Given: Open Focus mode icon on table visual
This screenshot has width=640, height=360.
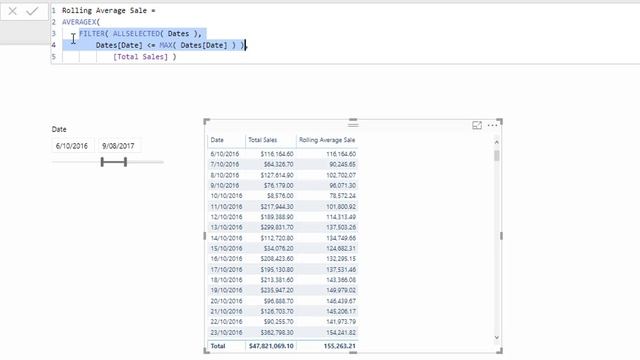Looking at the screenshot, I should coord(477,125).
